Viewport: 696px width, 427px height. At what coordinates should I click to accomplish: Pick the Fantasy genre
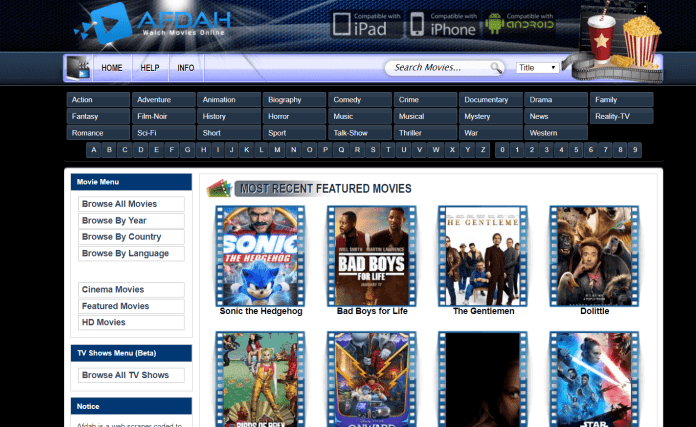click(98, 116)
